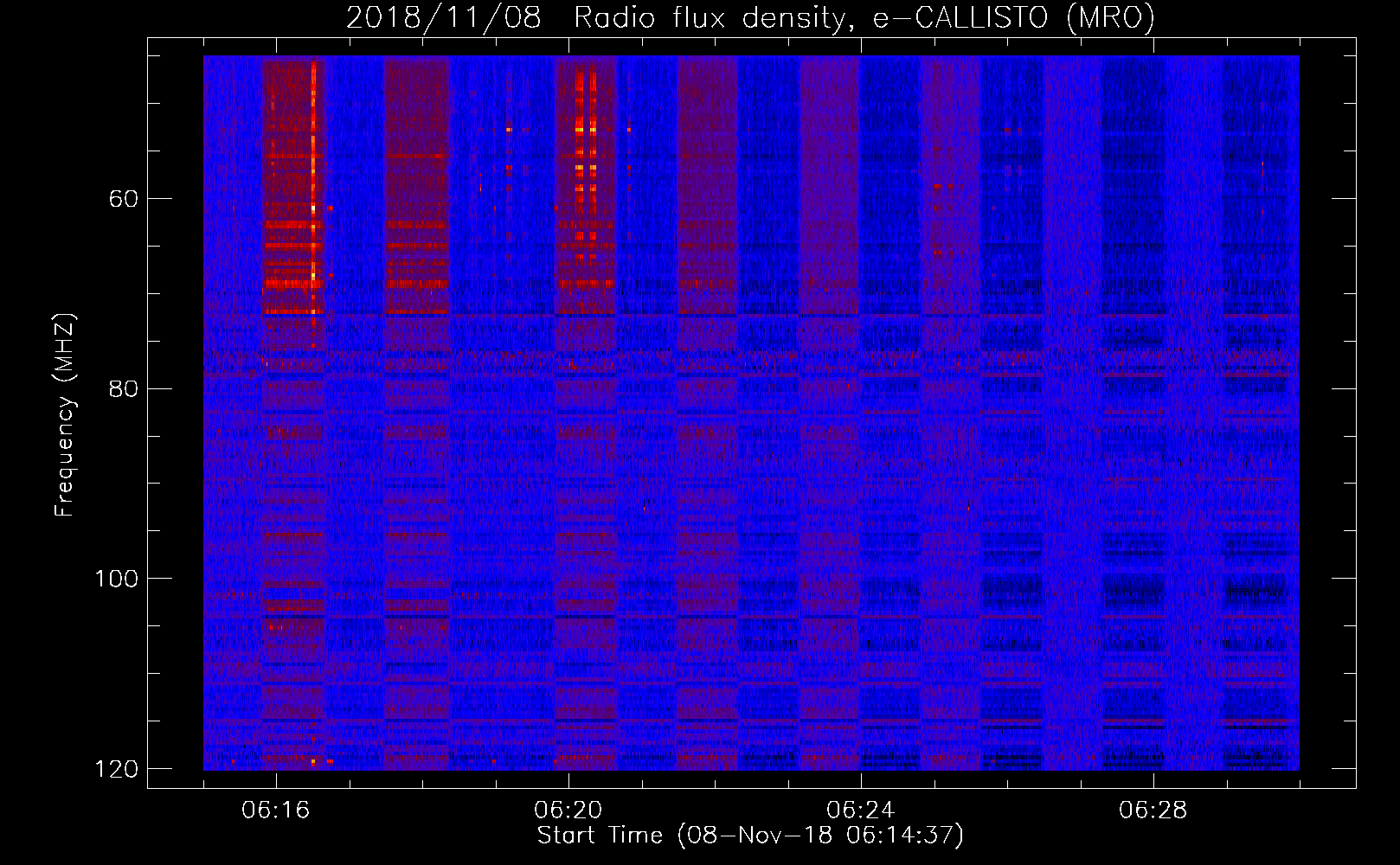Click the 80 frequency tick label
The height and width of the screenshot is (865, 1400).
(x=124, y=388)
